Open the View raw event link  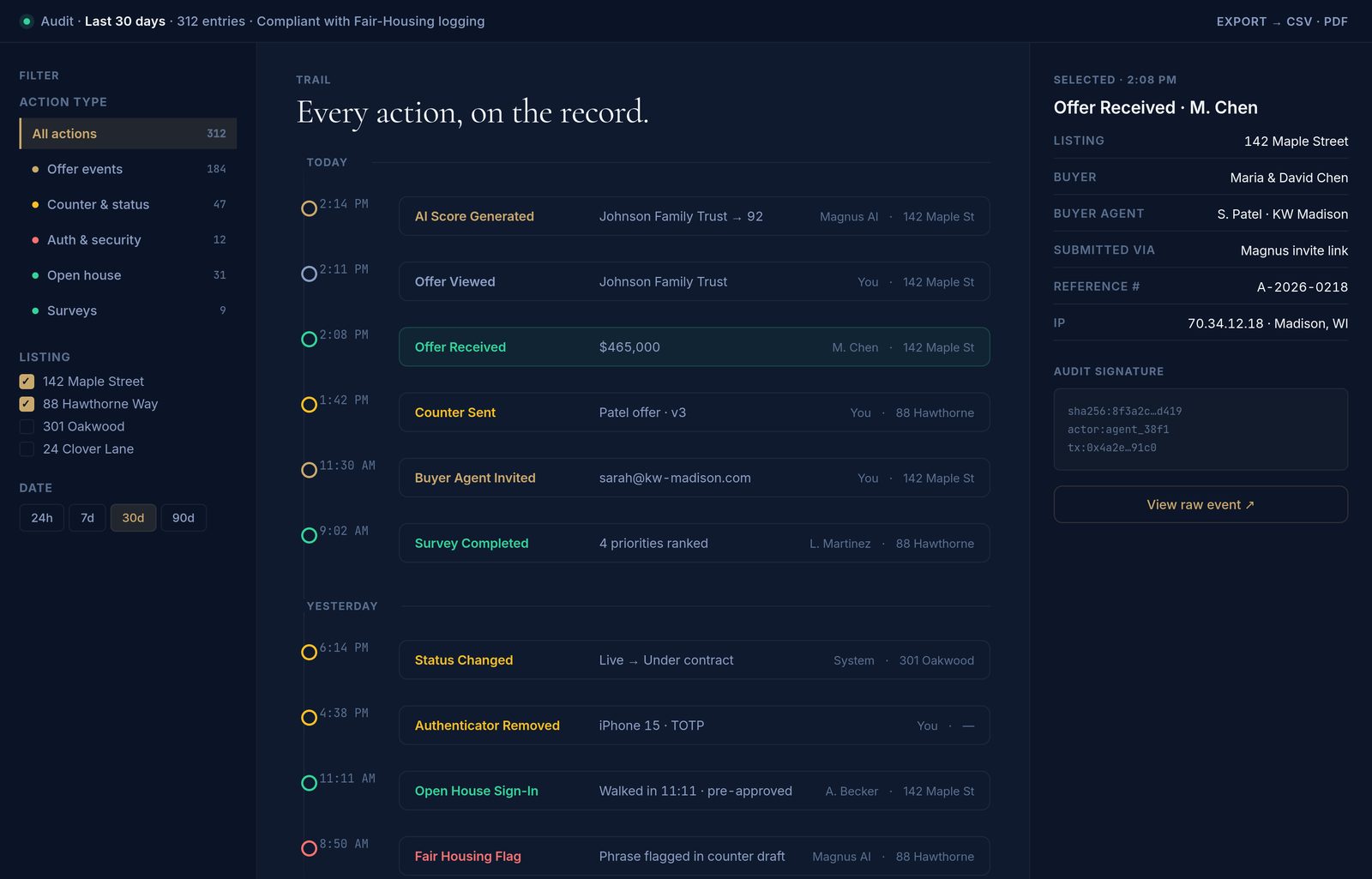click(x=1200, y=504)
